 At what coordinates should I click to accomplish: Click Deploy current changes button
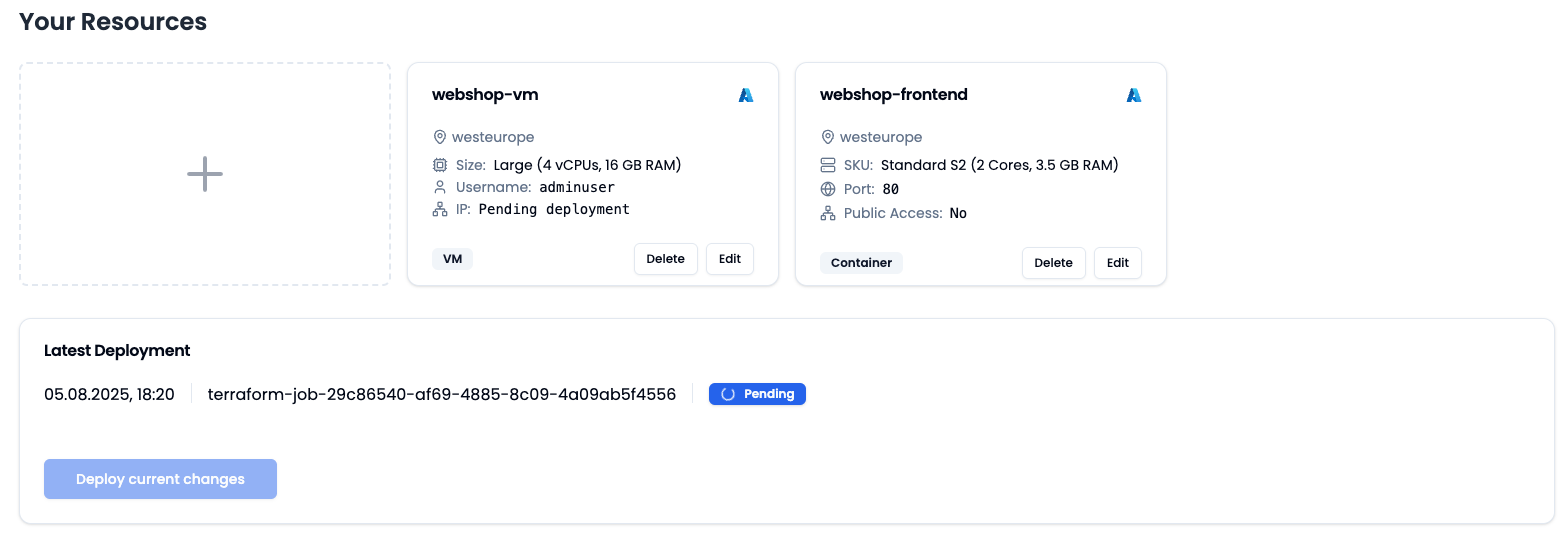pyautogui.click(x=160, y=479)
